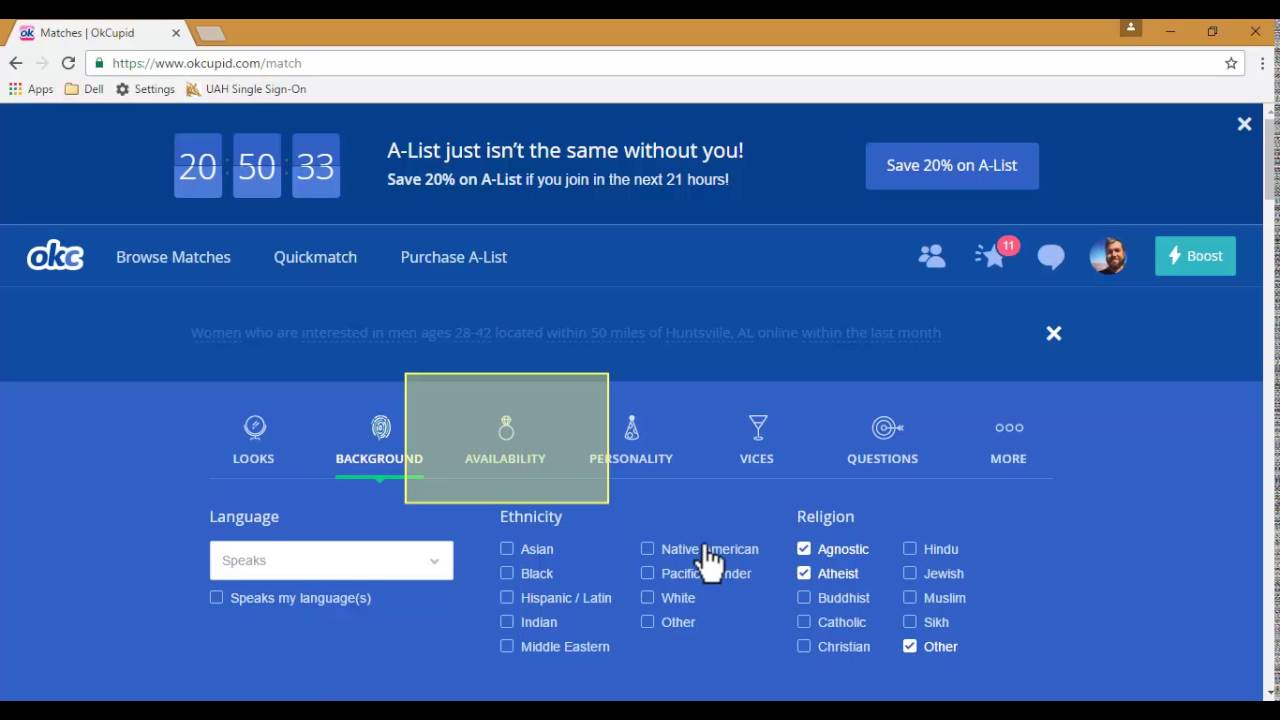The height and width of the screenshot is (720, 1280).
Task: Check the Muslim religion box
Action: 910,597
